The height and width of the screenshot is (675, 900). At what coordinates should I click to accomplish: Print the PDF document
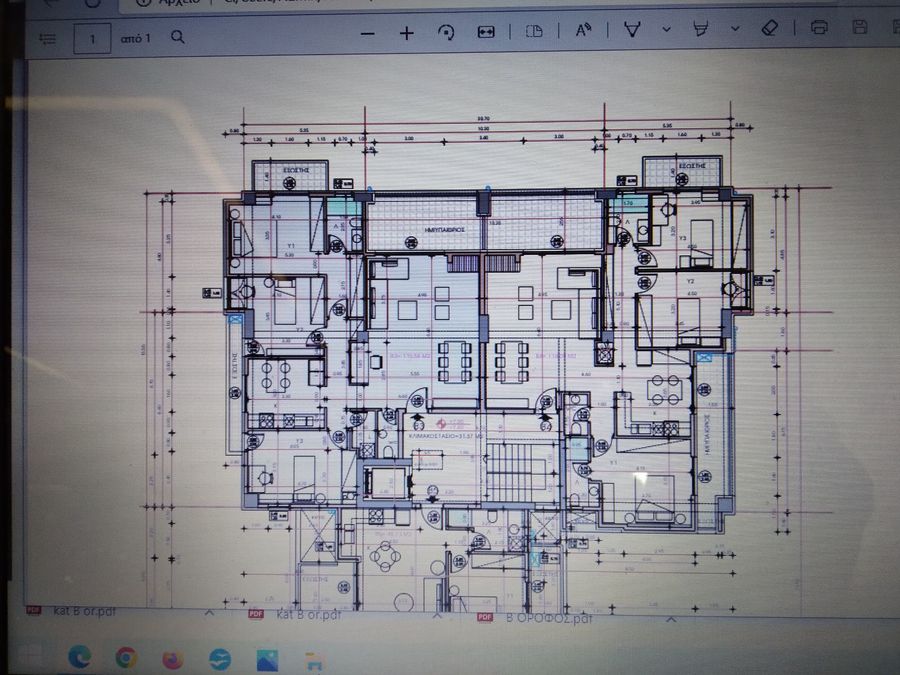[819, 27]
